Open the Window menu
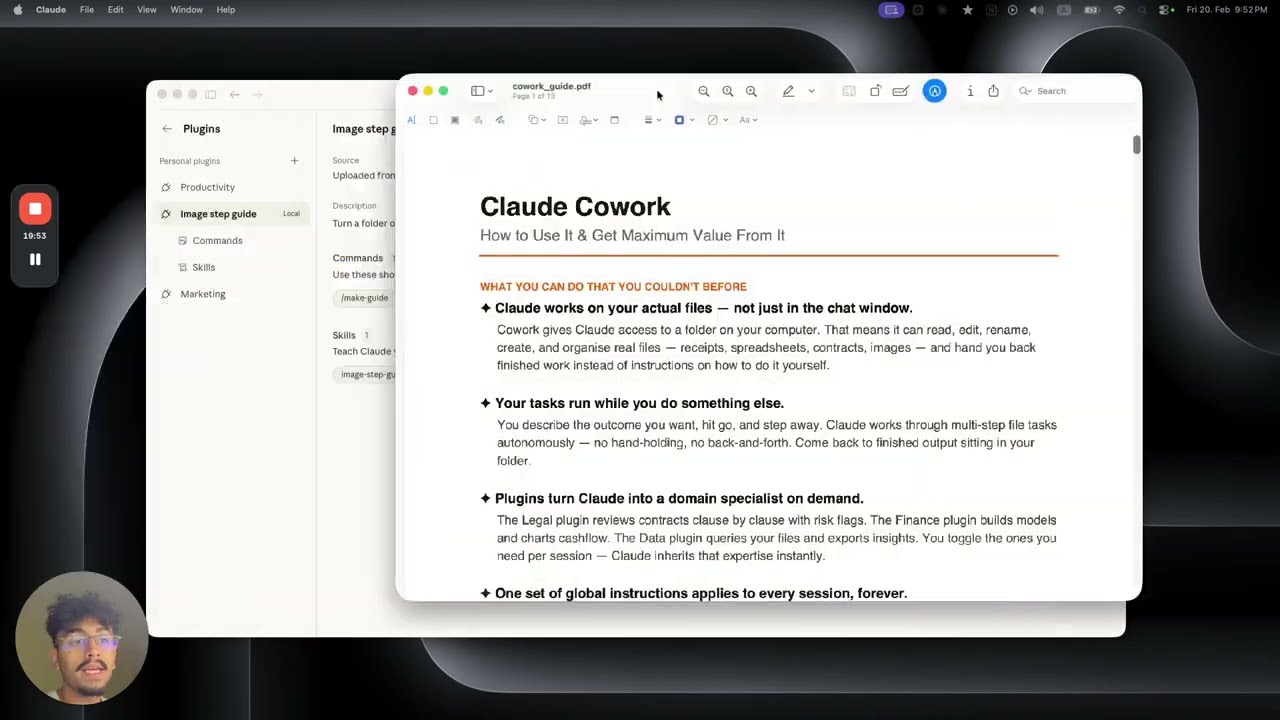The width and height of the screenshot is (1280, 720). [x=187, y=10]
